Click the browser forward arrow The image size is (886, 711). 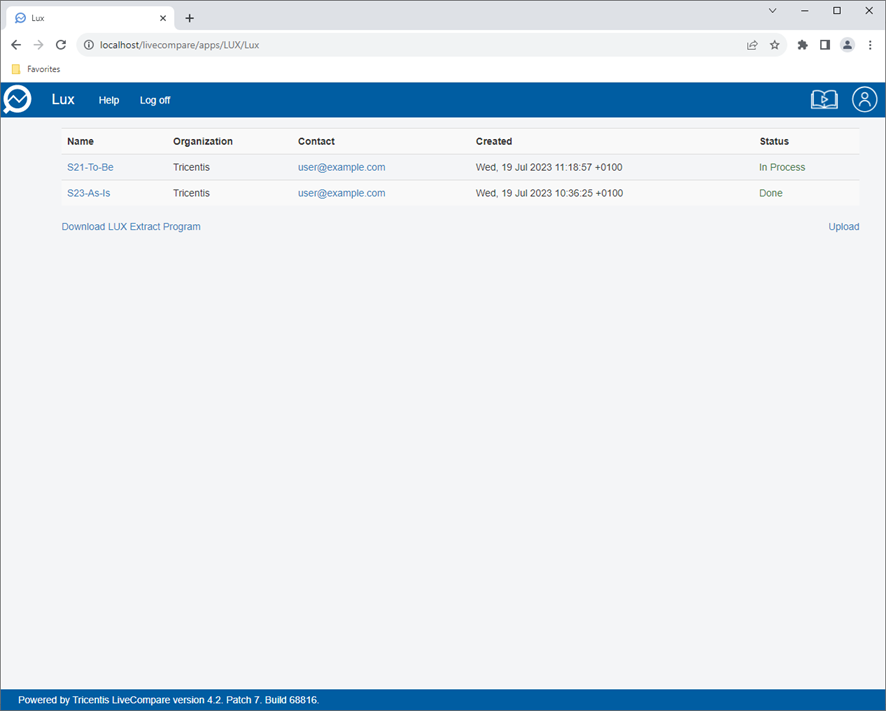point(38,45)
